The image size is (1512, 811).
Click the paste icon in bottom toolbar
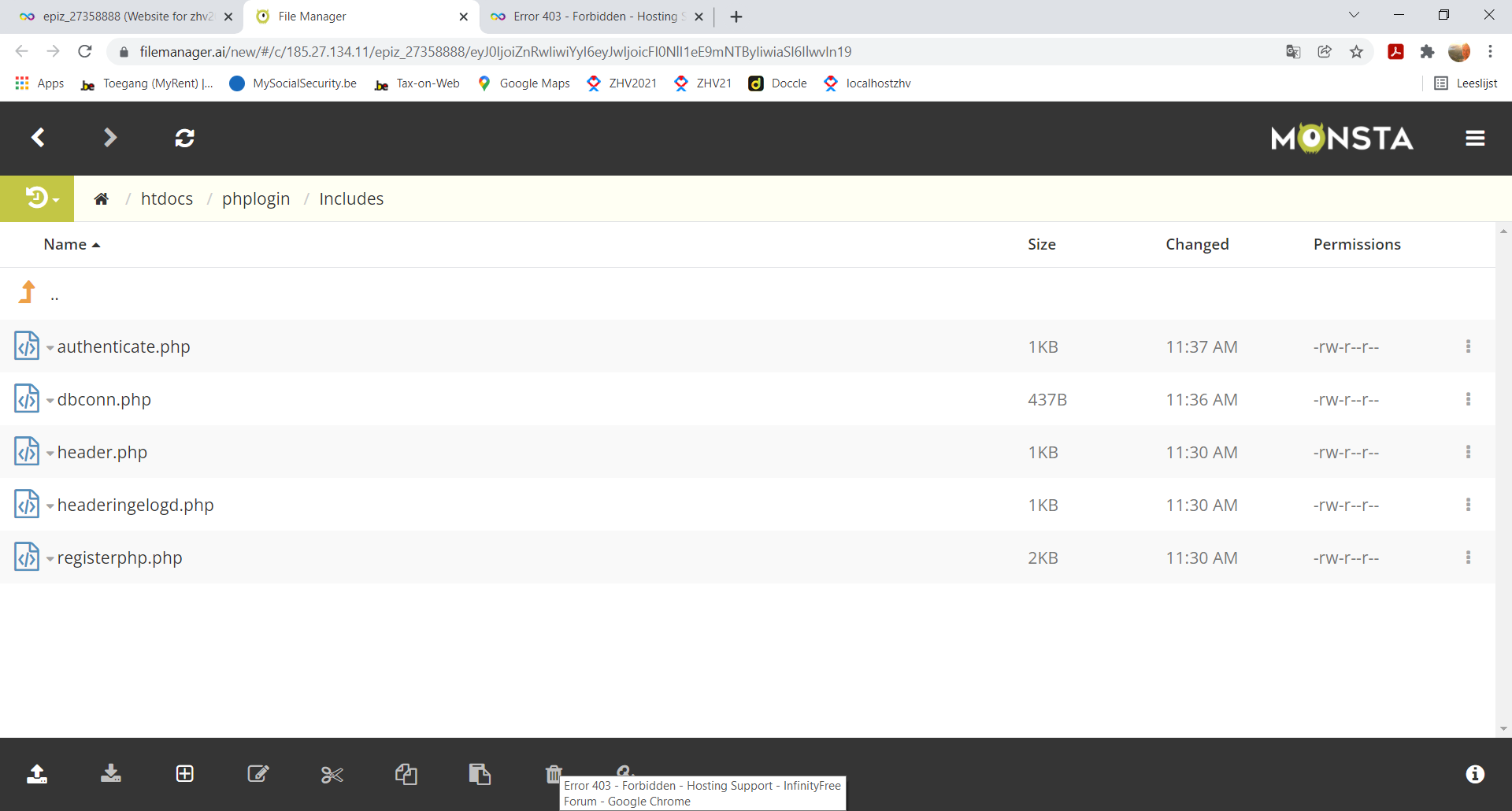(x=480, y=774)
